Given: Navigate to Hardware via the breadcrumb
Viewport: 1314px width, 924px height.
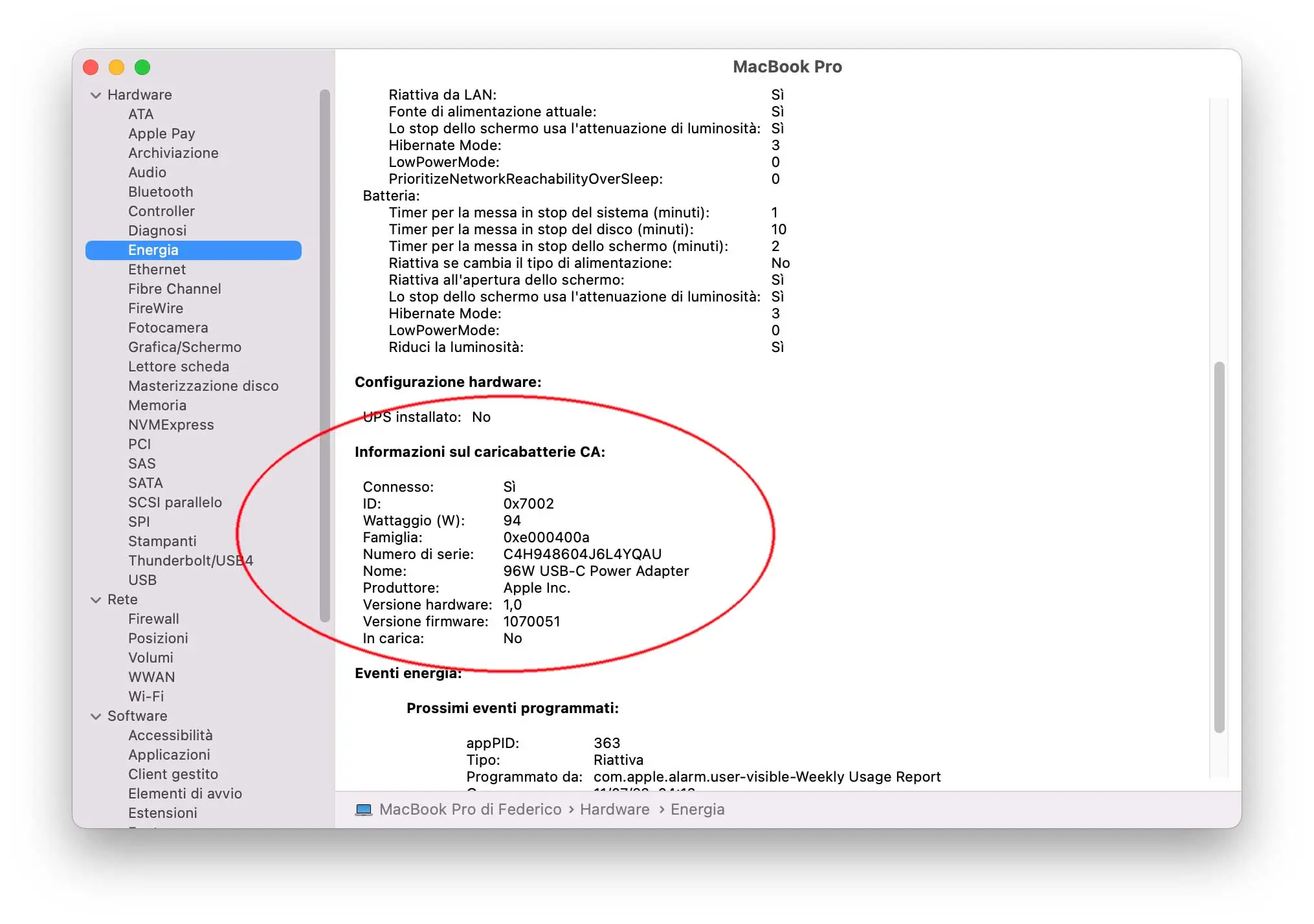Looking at the screenshot, I should click(x=614, y=809).
